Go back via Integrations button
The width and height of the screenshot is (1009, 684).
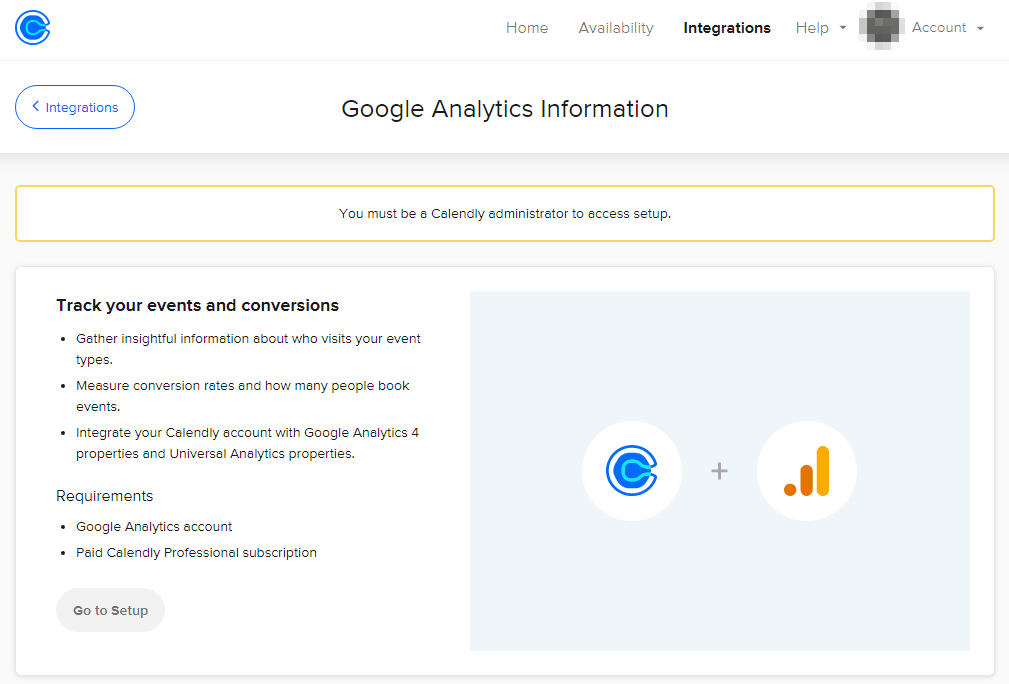[75, 107]
